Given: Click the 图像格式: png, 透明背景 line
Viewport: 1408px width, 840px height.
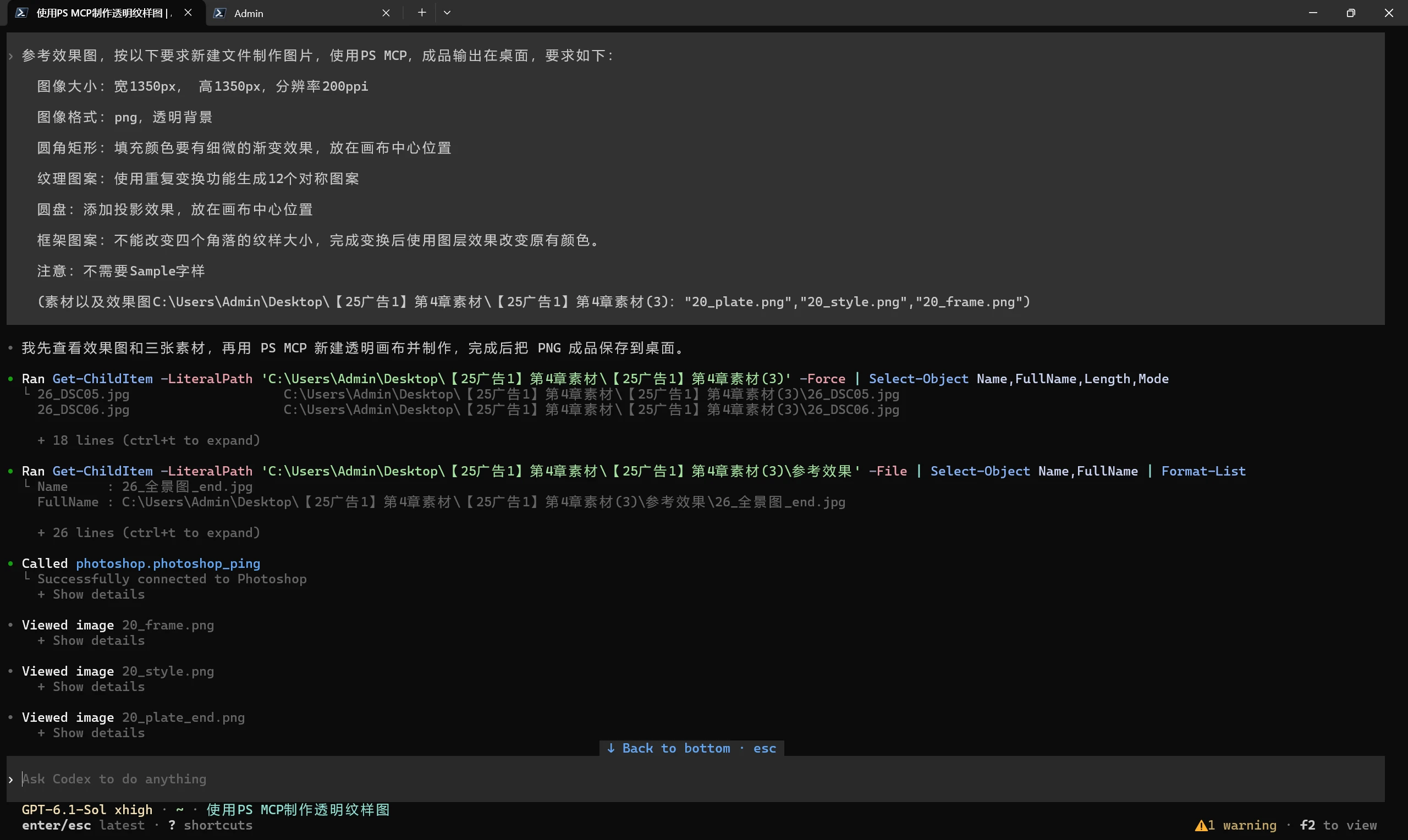Looking at the screenshot, I should pos(124,117).
